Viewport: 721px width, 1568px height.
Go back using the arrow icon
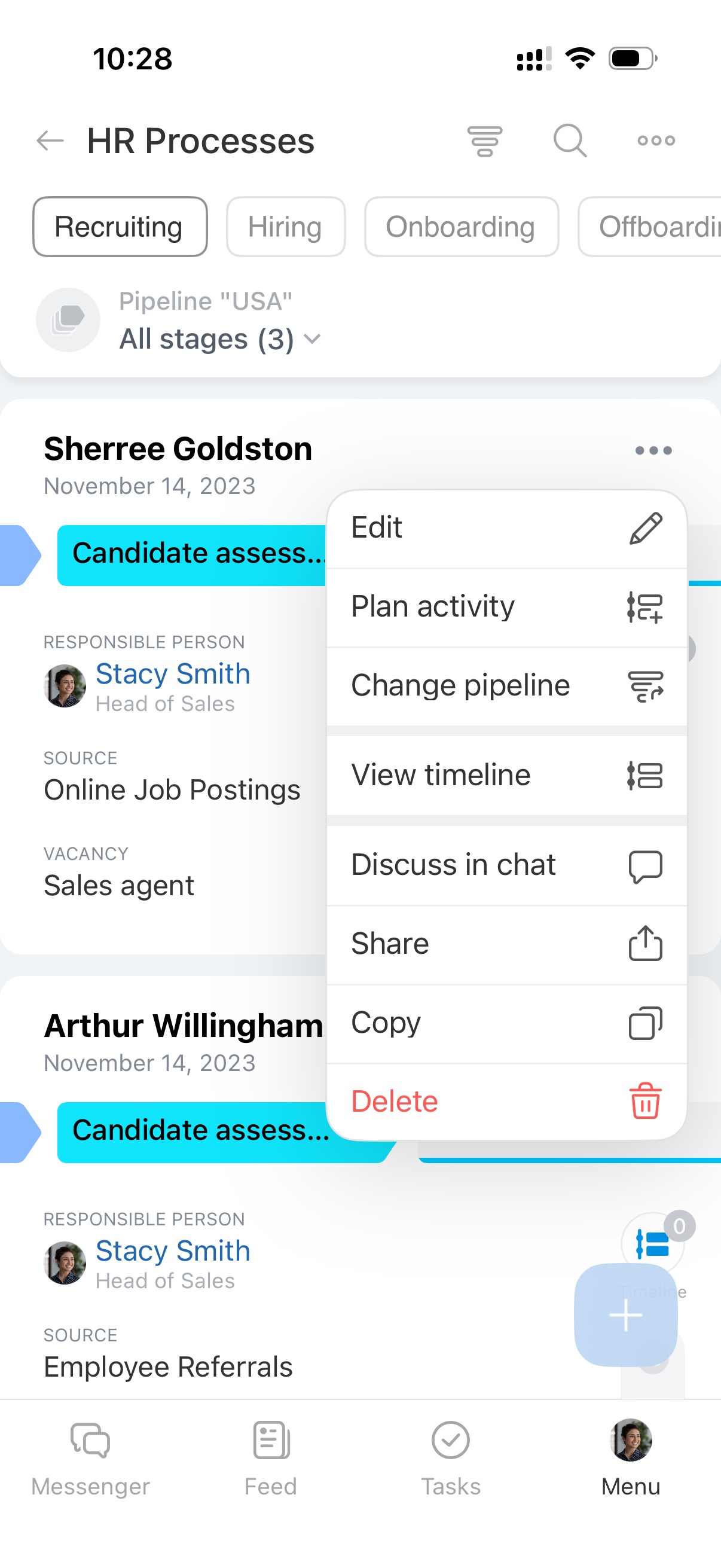pyautogui.click(x=50, y=141)
